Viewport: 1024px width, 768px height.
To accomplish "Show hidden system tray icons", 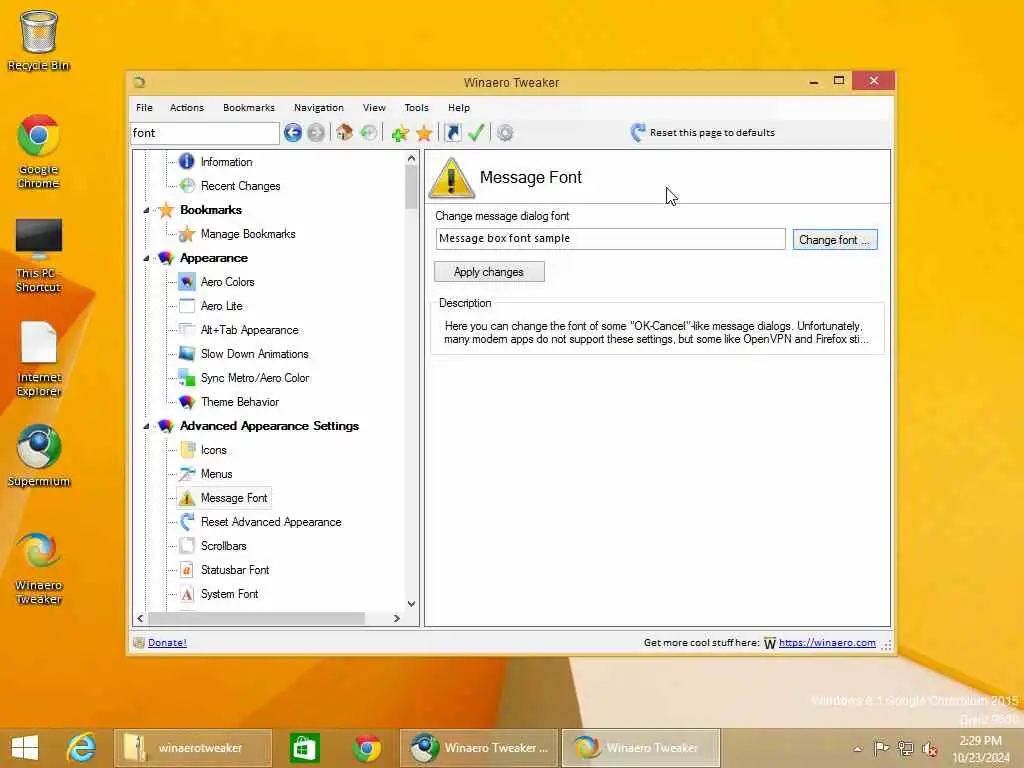I will [857, 748].
